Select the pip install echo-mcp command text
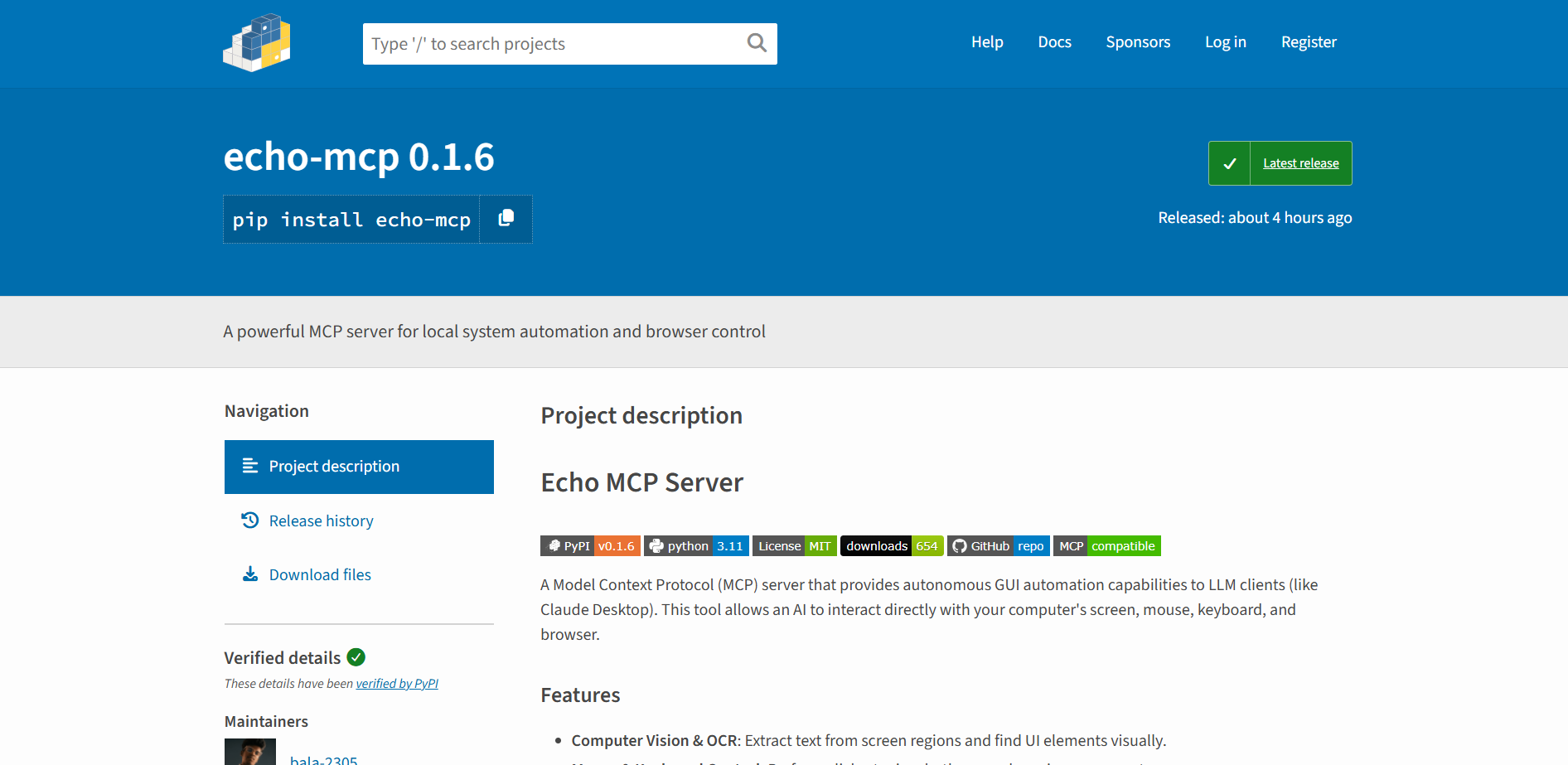Screen dimensions: 1568x765 [351, 220]
